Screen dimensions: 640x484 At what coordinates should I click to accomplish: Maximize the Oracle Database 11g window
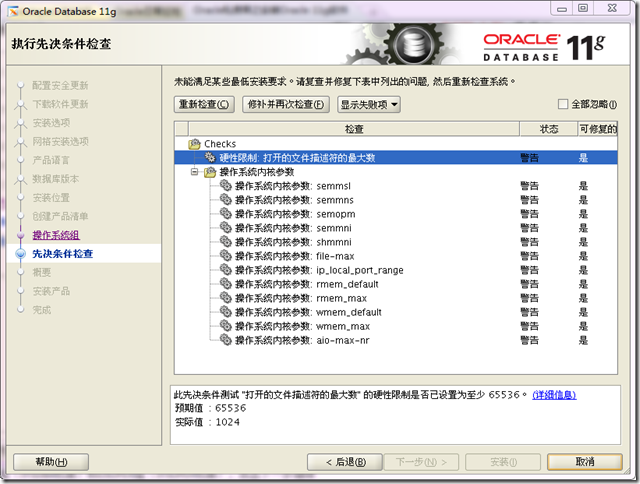tap(583, 8)
